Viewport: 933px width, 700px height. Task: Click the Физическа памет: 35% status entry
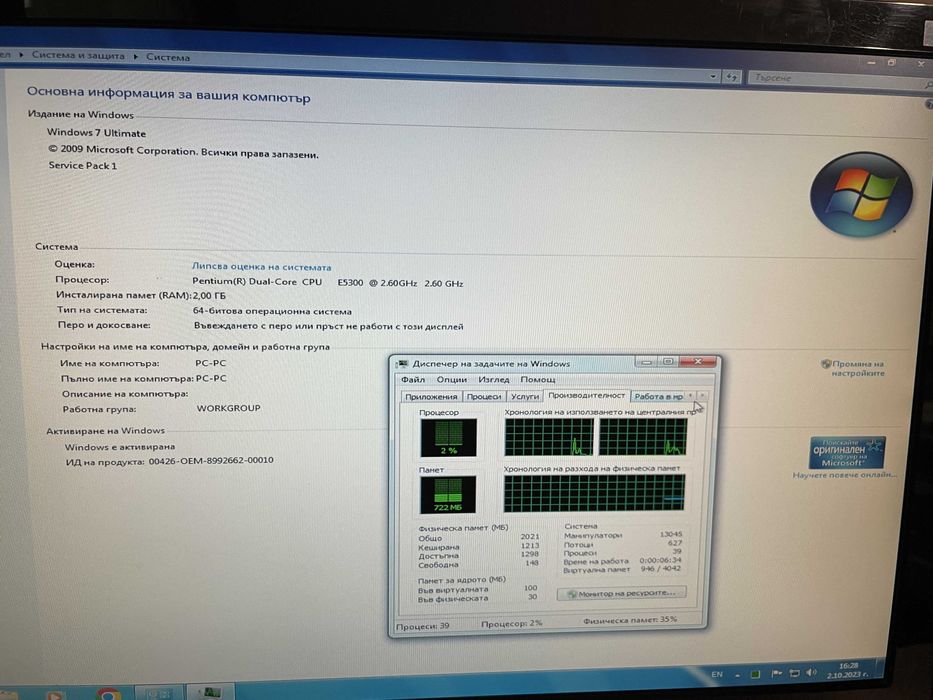(630, 620)
